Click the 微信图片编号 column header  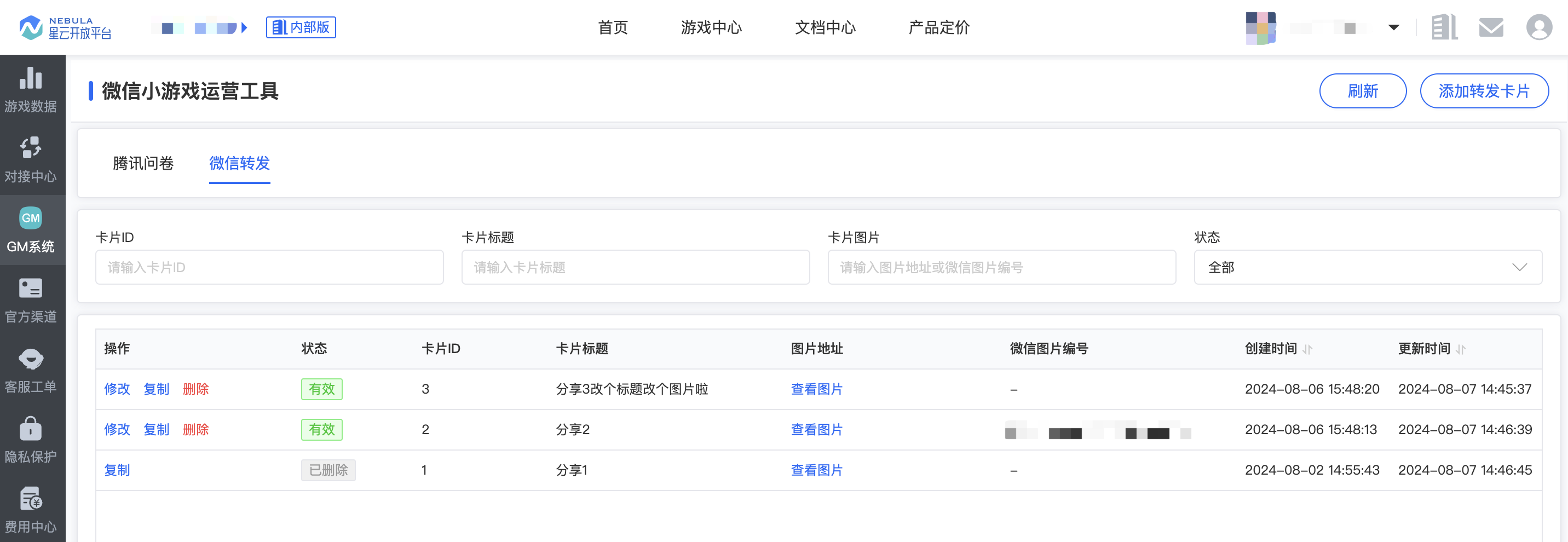[x=1049, y=349]
